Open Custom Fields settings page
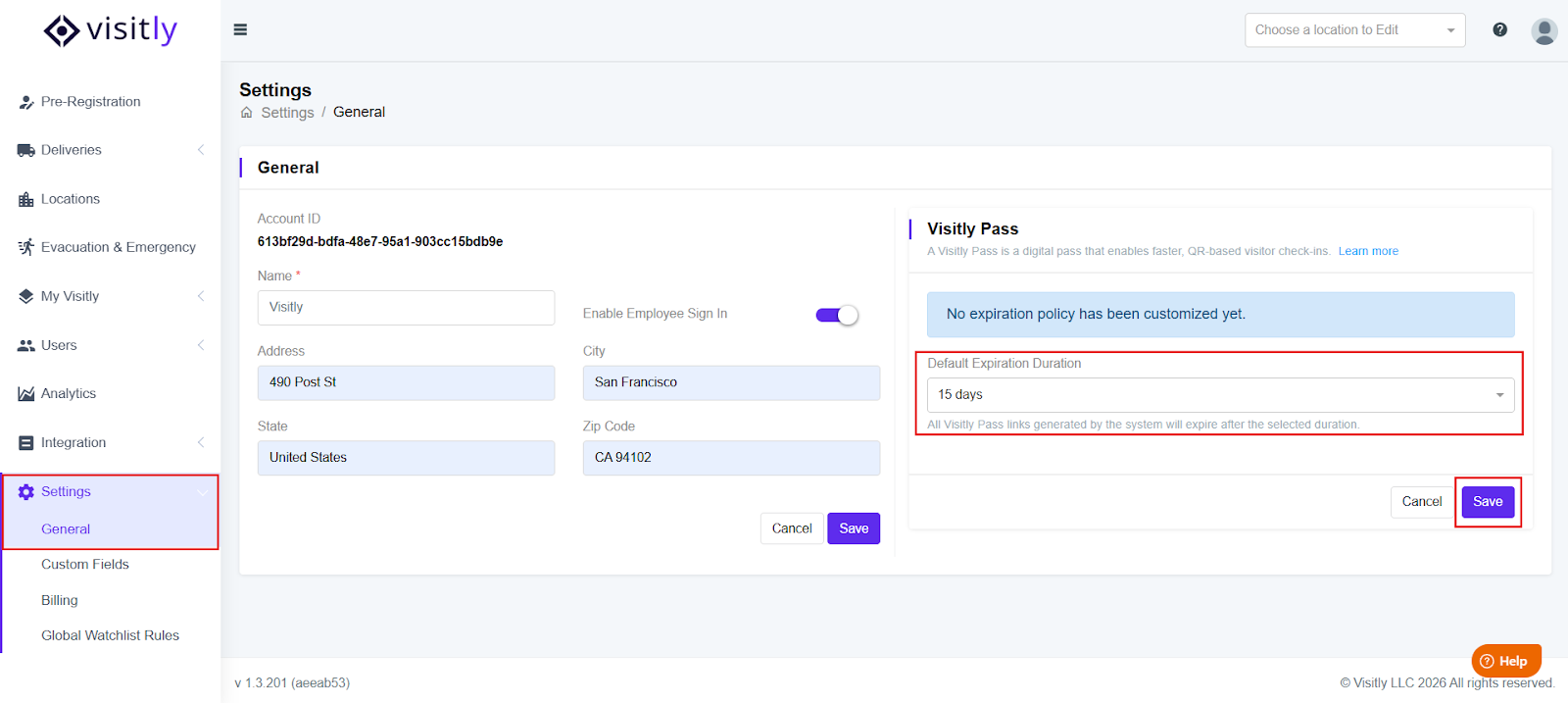 click(x=85, y=565)
